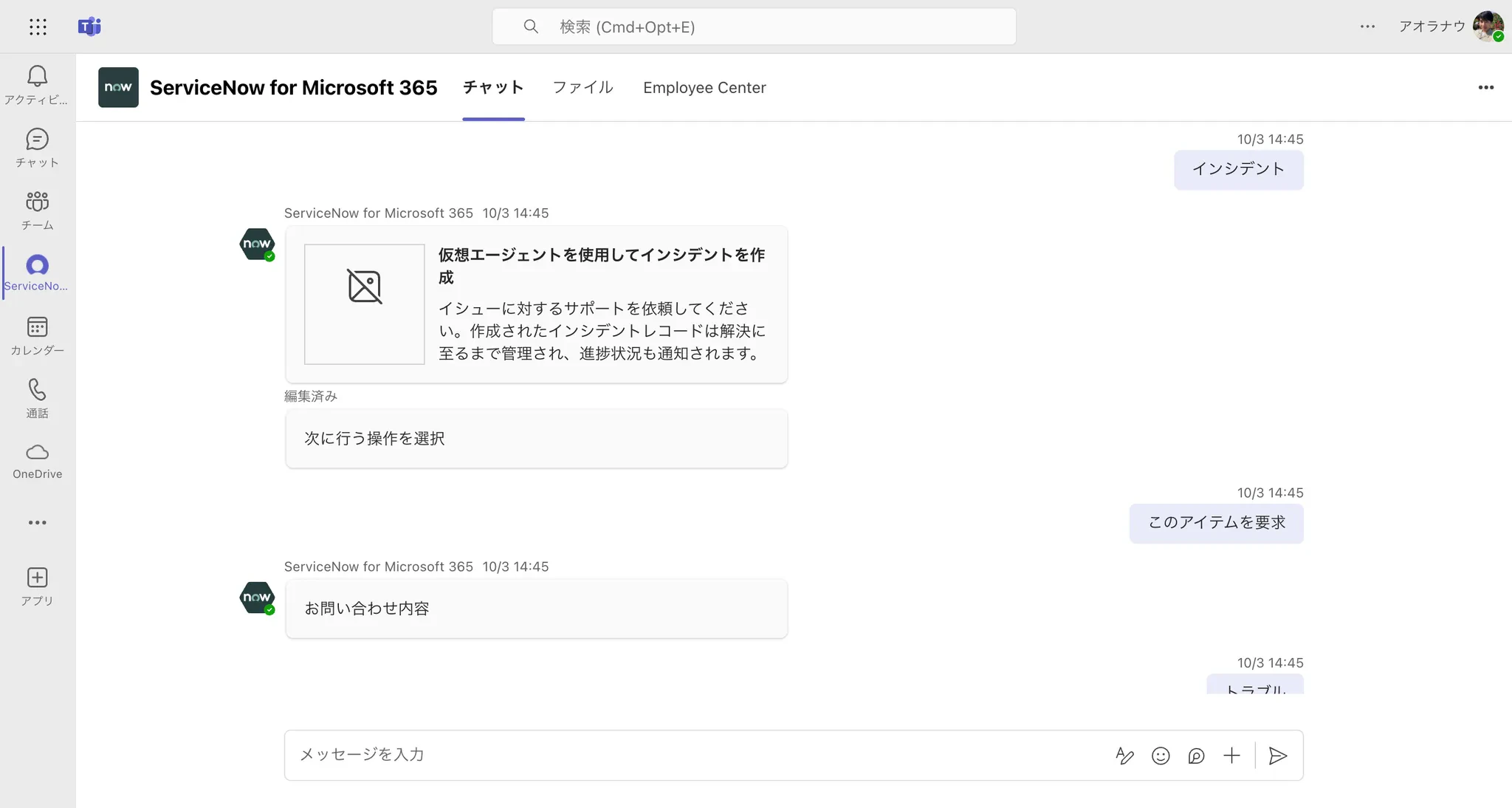This screenshot has height=808, width=1512.
Task: Click the アオラナウ user name
Action: [x=1432, y=27]
